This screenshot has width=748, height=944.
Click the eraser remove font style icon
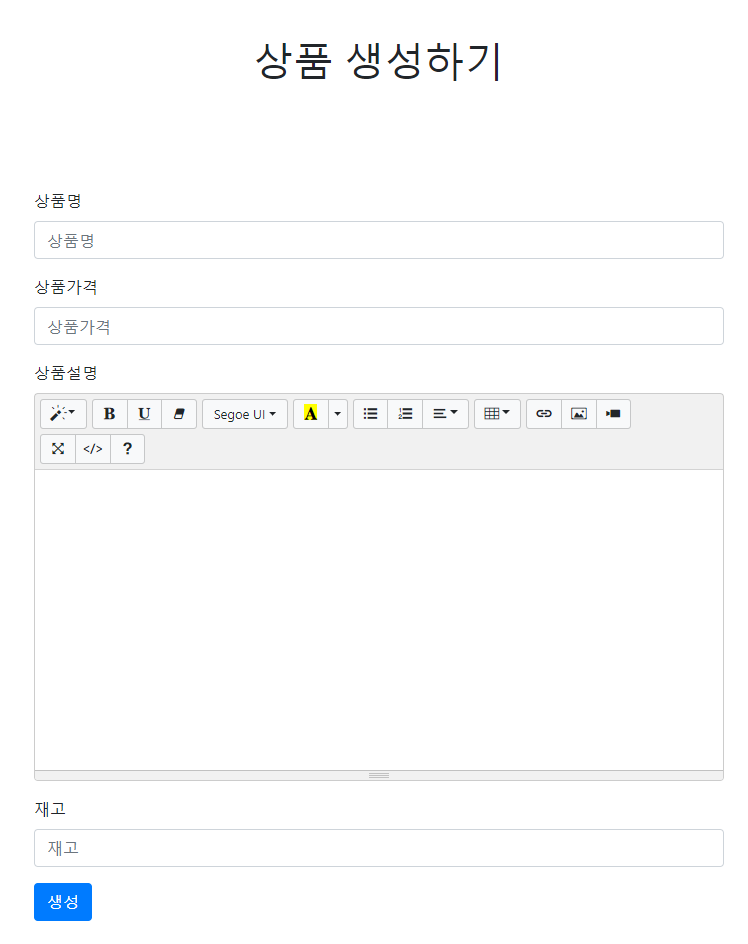coord(179,414)
